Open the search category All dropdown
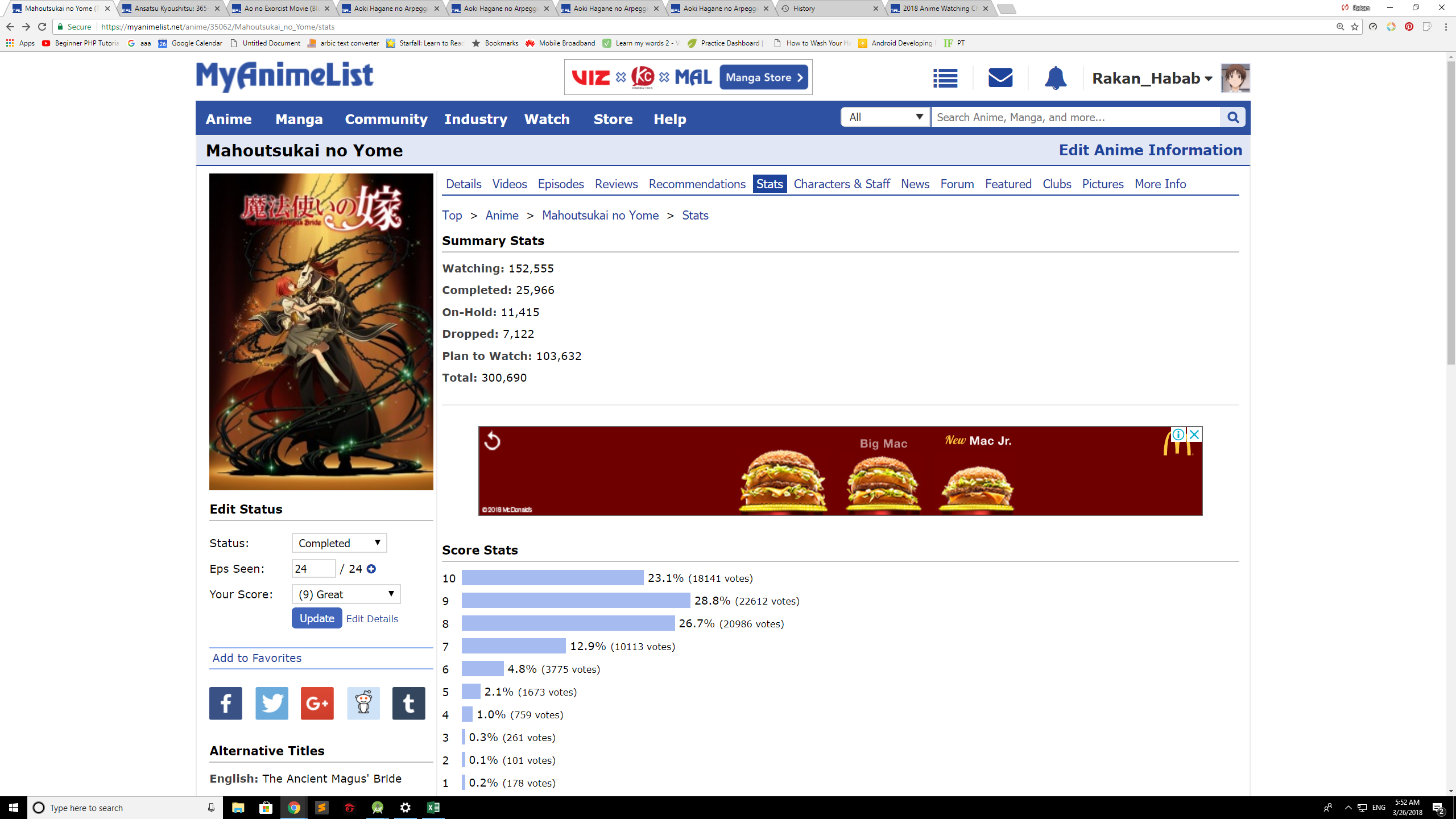The height and width of the screenshot is (819, 1456). point(885,117)
